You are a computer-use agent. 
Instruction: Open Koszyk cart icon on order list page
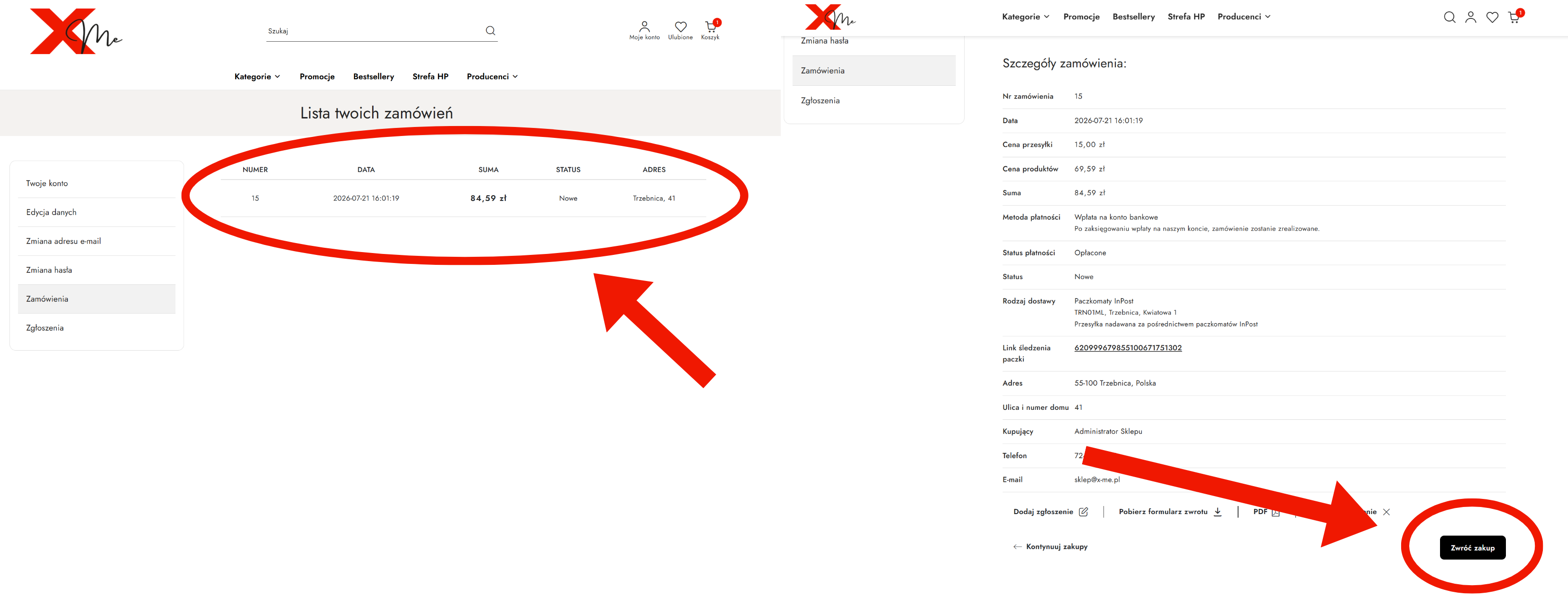tap(711, 27)
